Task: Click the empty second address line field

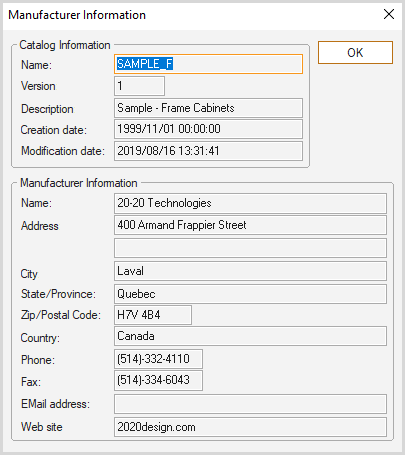Action: click(x=250, y=248)
